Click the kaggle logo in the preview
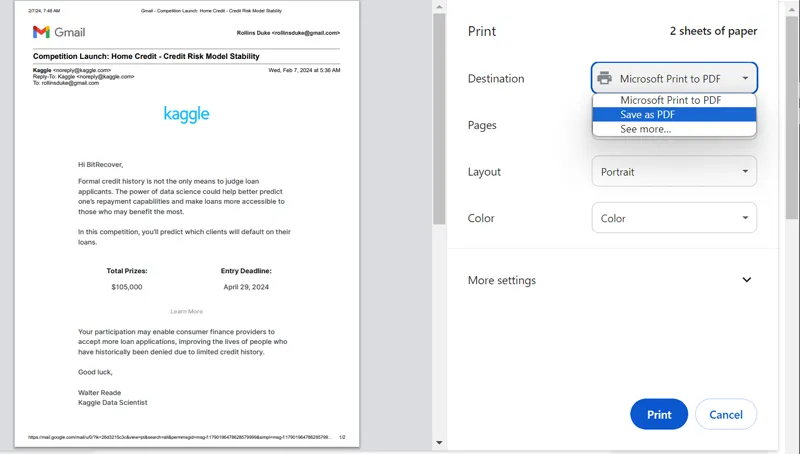 [186, 114]
